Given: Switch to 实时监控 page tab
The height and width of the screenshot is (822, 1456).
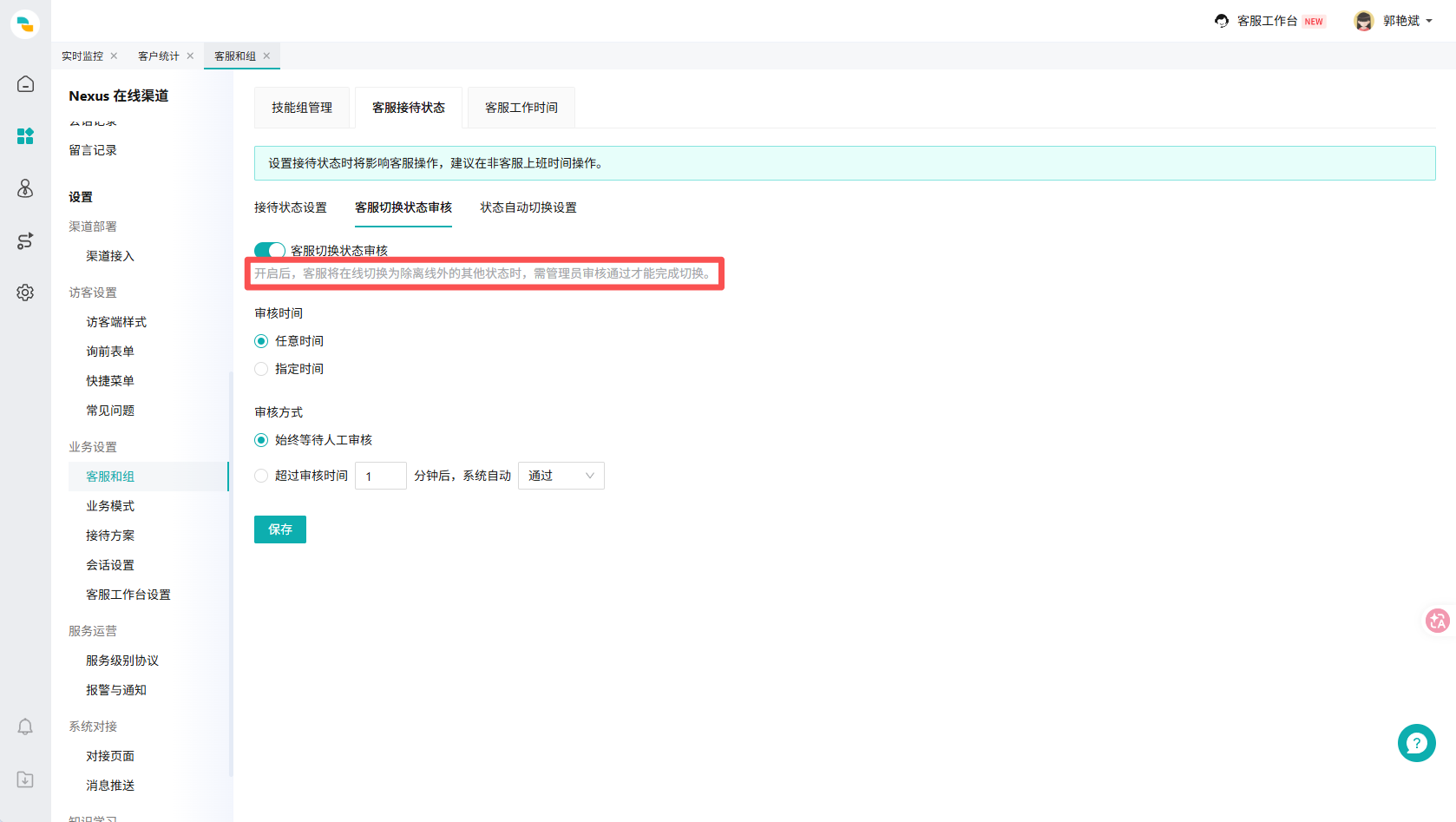Looking at the screenshot, I should (x=82, y=56).
